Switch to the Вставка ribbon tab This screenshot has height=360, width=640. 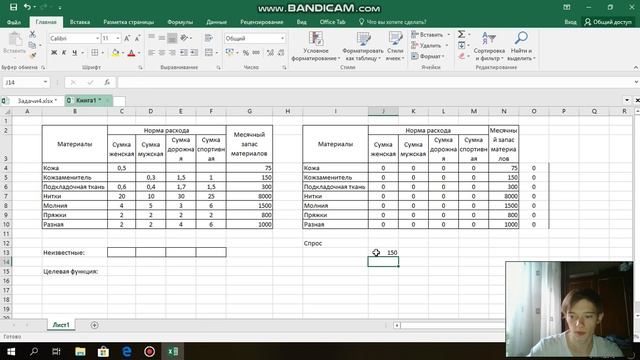(80, 22)
